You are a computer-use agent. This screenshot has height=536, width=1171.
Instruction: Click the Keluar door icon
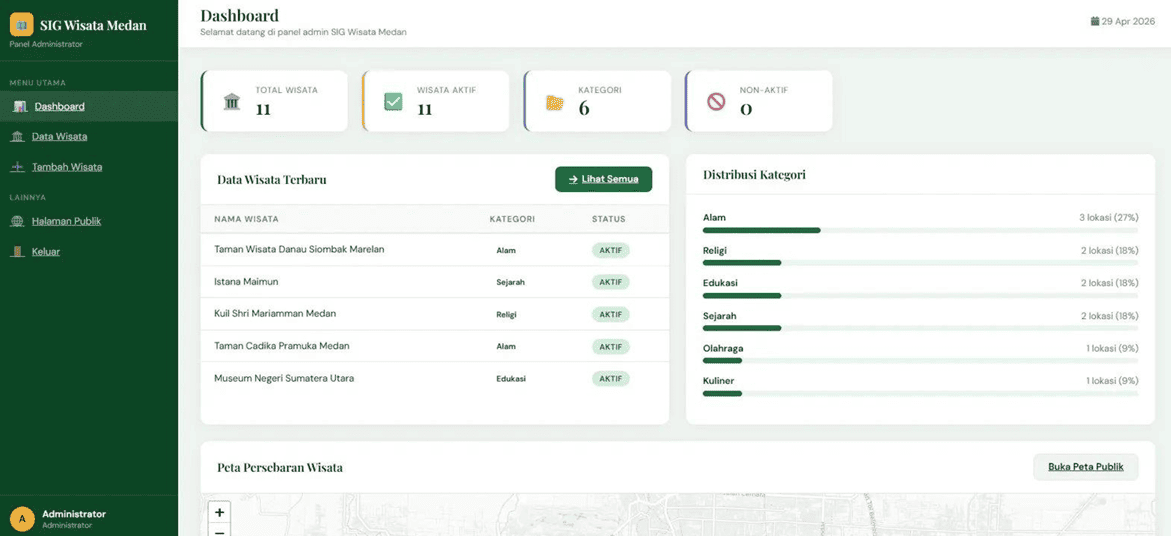click(18, 252)
